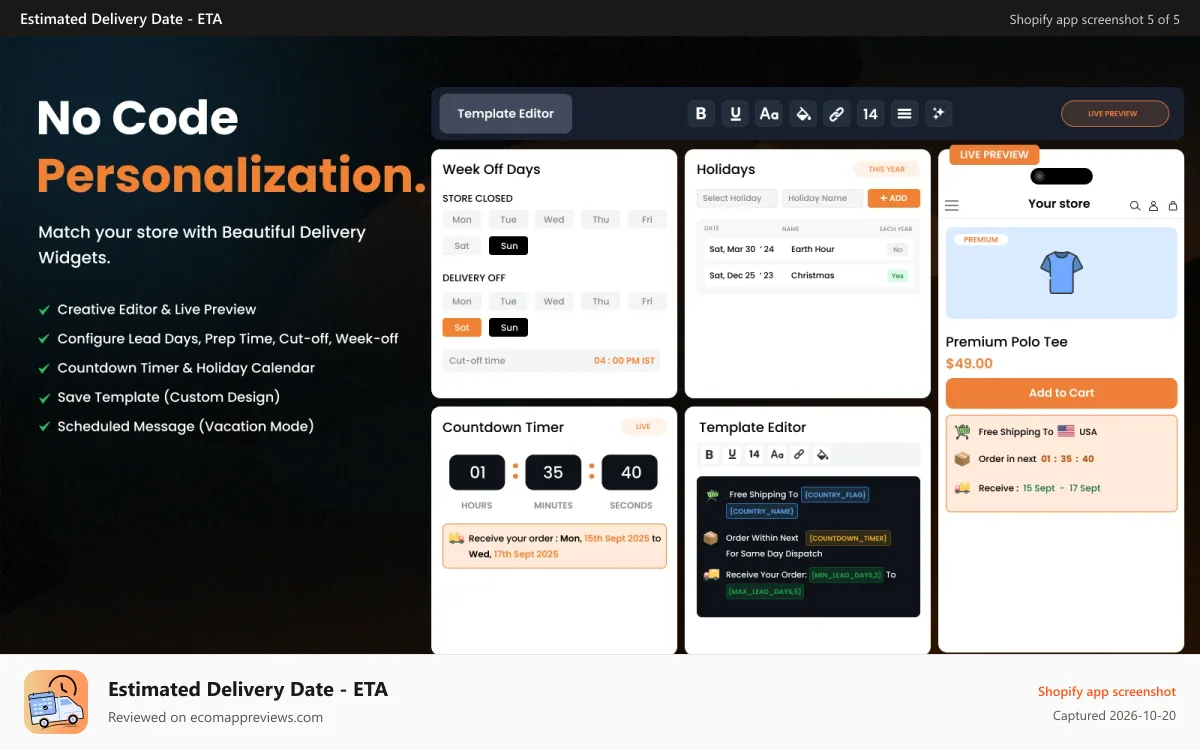Toggle Bold in the top dark toolbar
The width and height of the screenshot is (1200, 750).
click(x=701, y=114)
